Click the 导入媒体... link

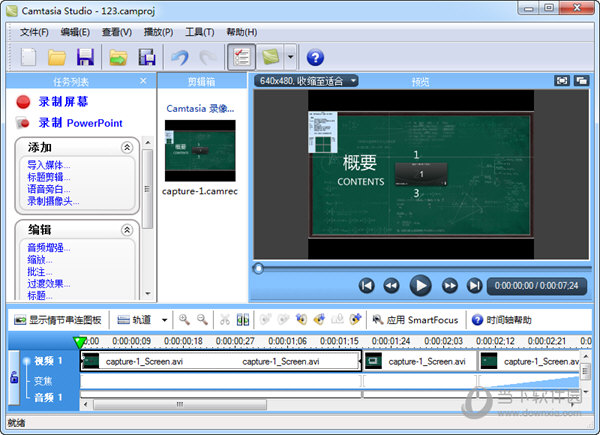click(49, 165)
